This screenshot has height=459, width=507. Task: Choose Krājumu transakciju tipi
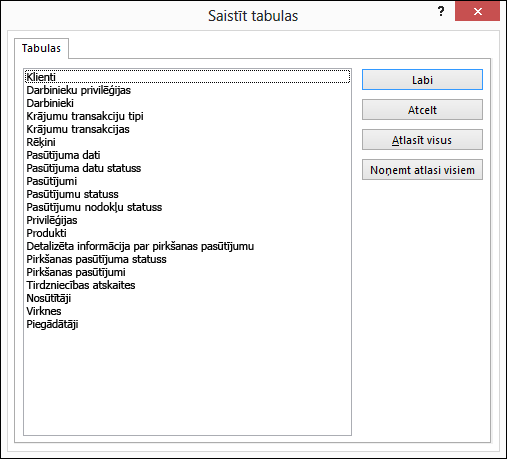[188, 116]
